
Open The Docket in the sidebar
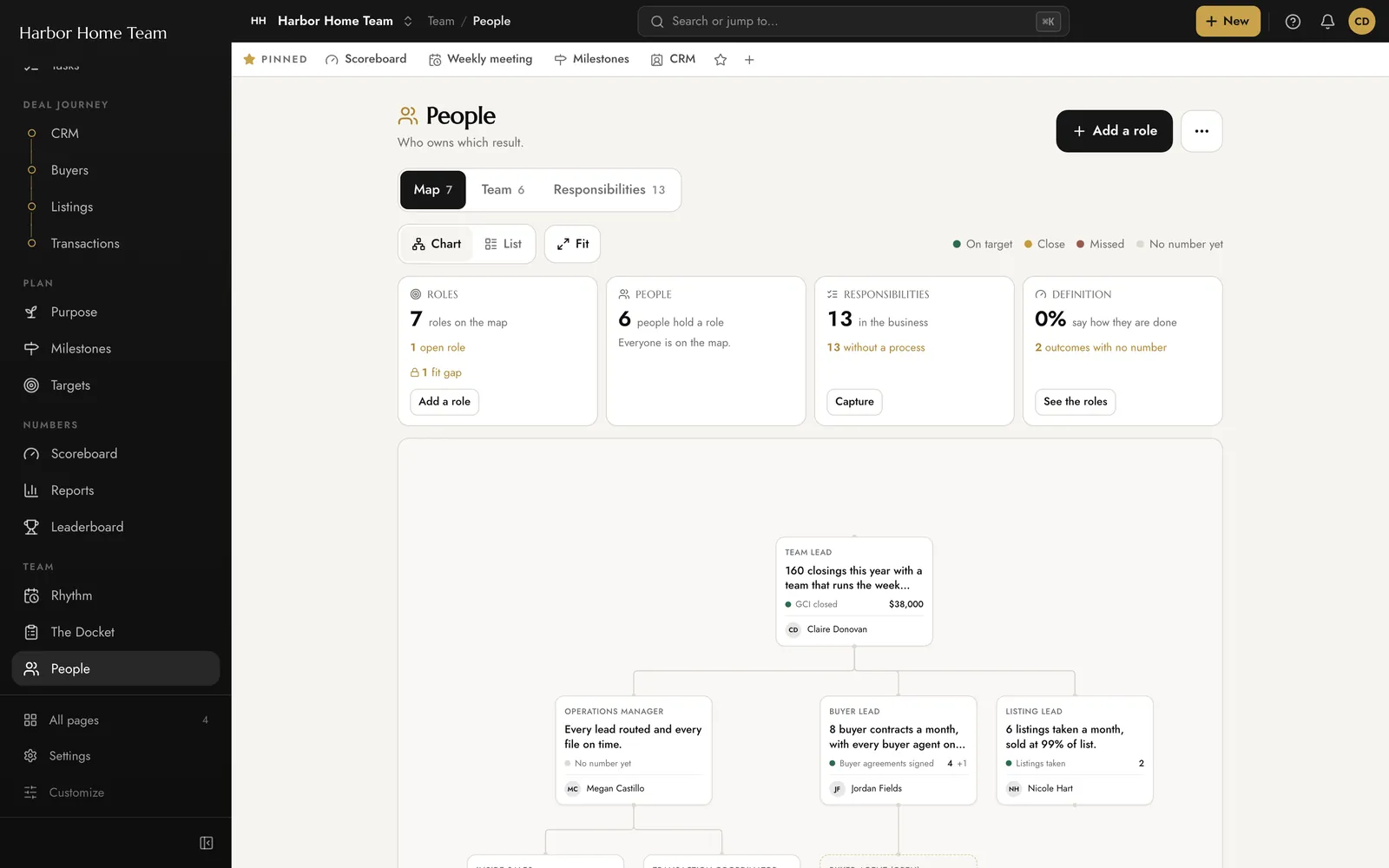pyautogui.click(x=115, y=632)
